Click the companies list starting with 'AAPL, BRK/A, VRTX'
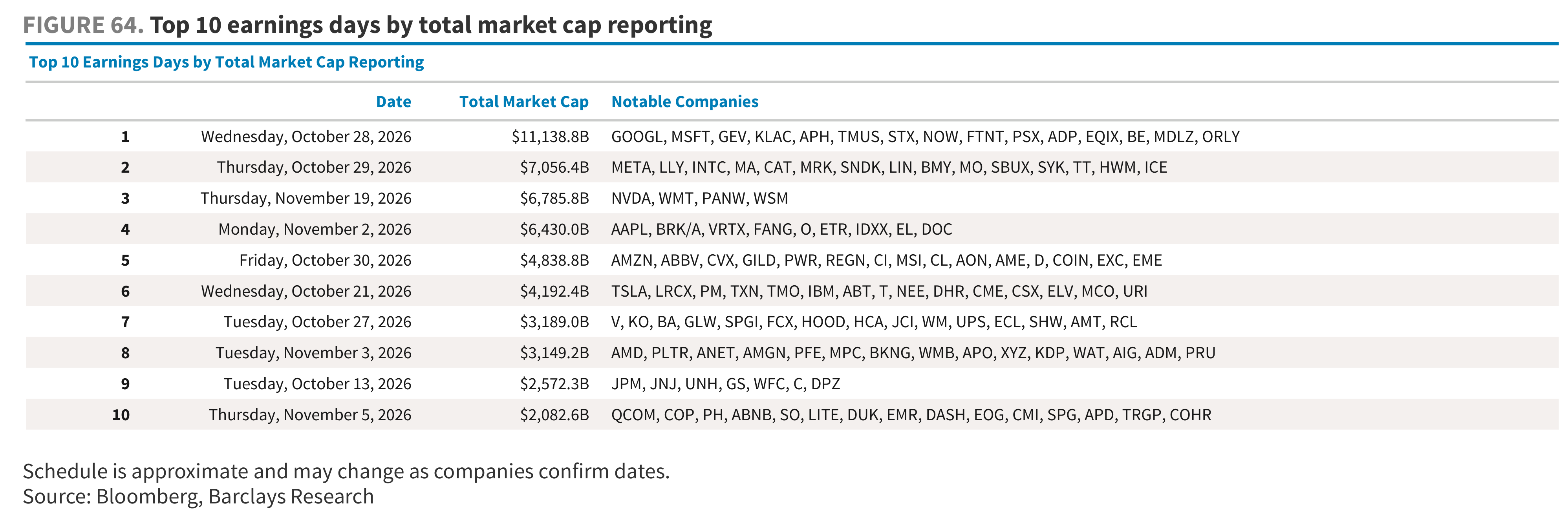1568x516 pixels. [781, 230]
